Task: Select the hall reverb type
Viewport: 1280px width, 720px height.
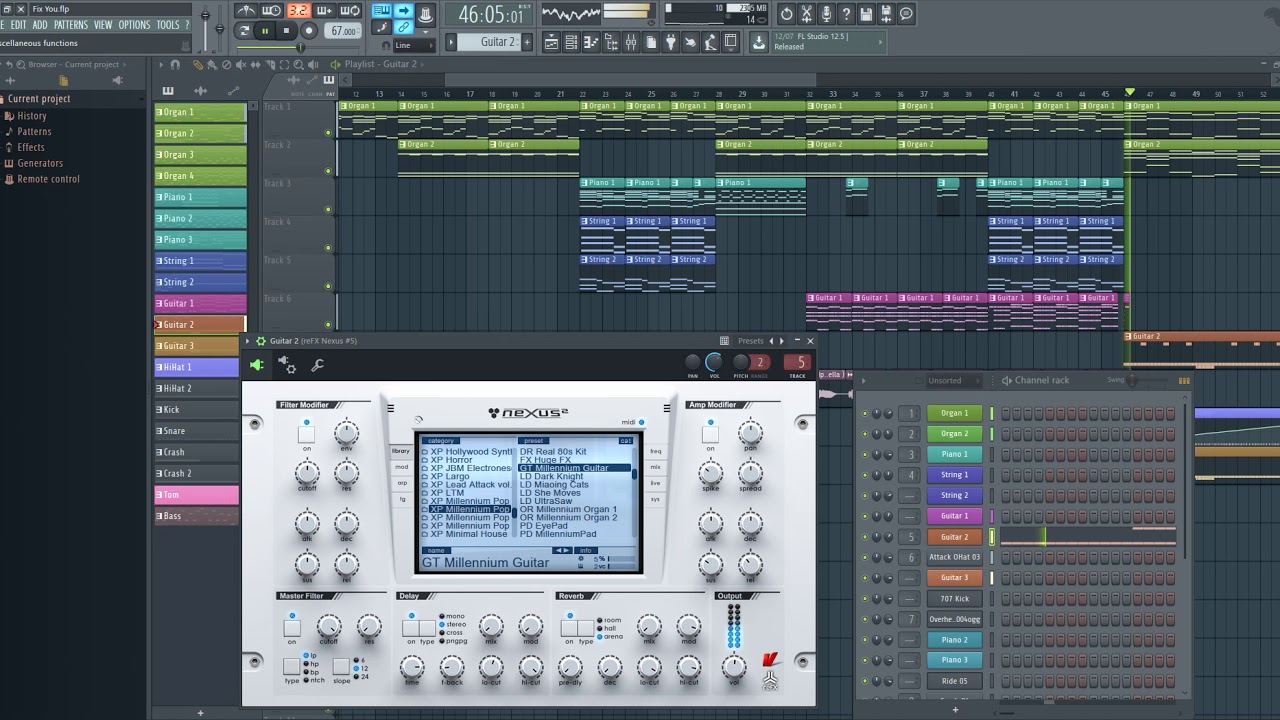Action: click(607, 628)
